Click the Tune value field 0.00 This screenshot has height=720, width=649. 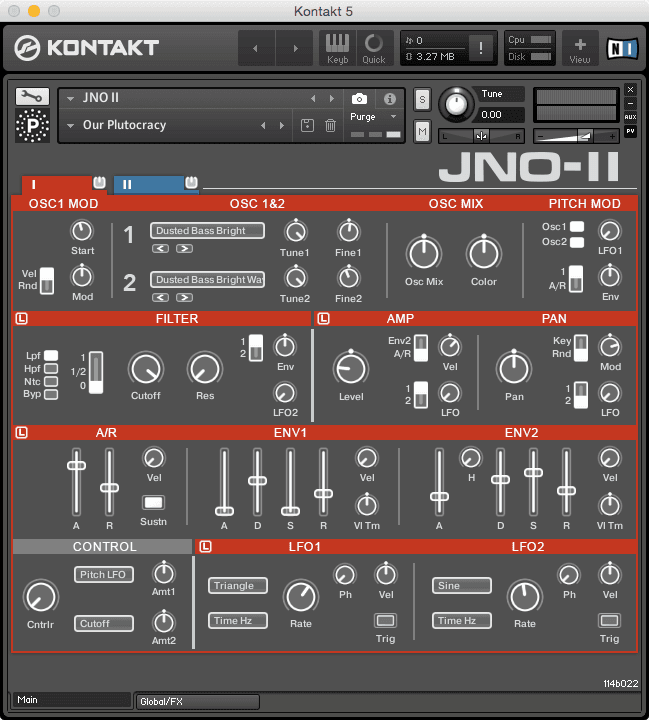tap(499, 114)
